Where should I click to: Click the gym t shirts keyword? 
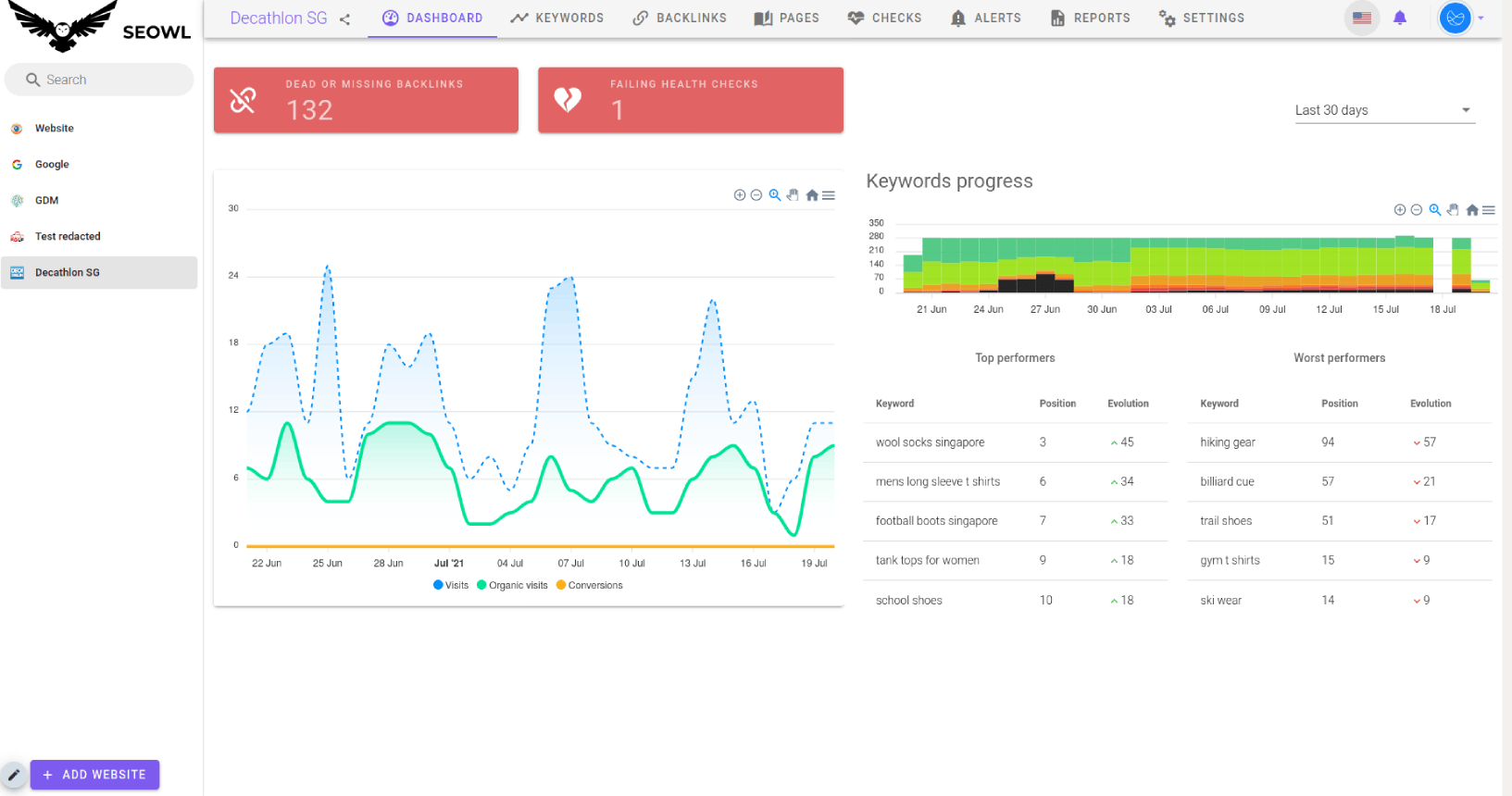[x=1230, y=561]
